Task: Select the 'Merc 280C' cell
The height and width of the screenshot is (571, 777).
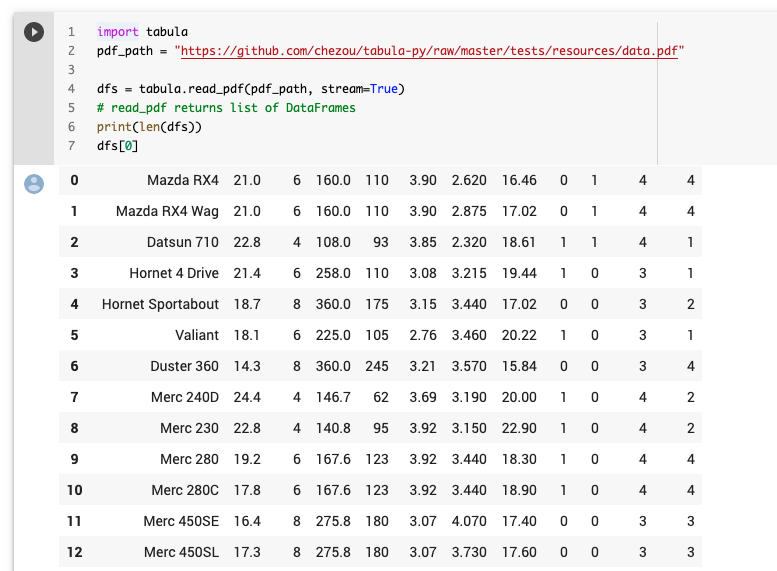Action: [x=185, y=490]
